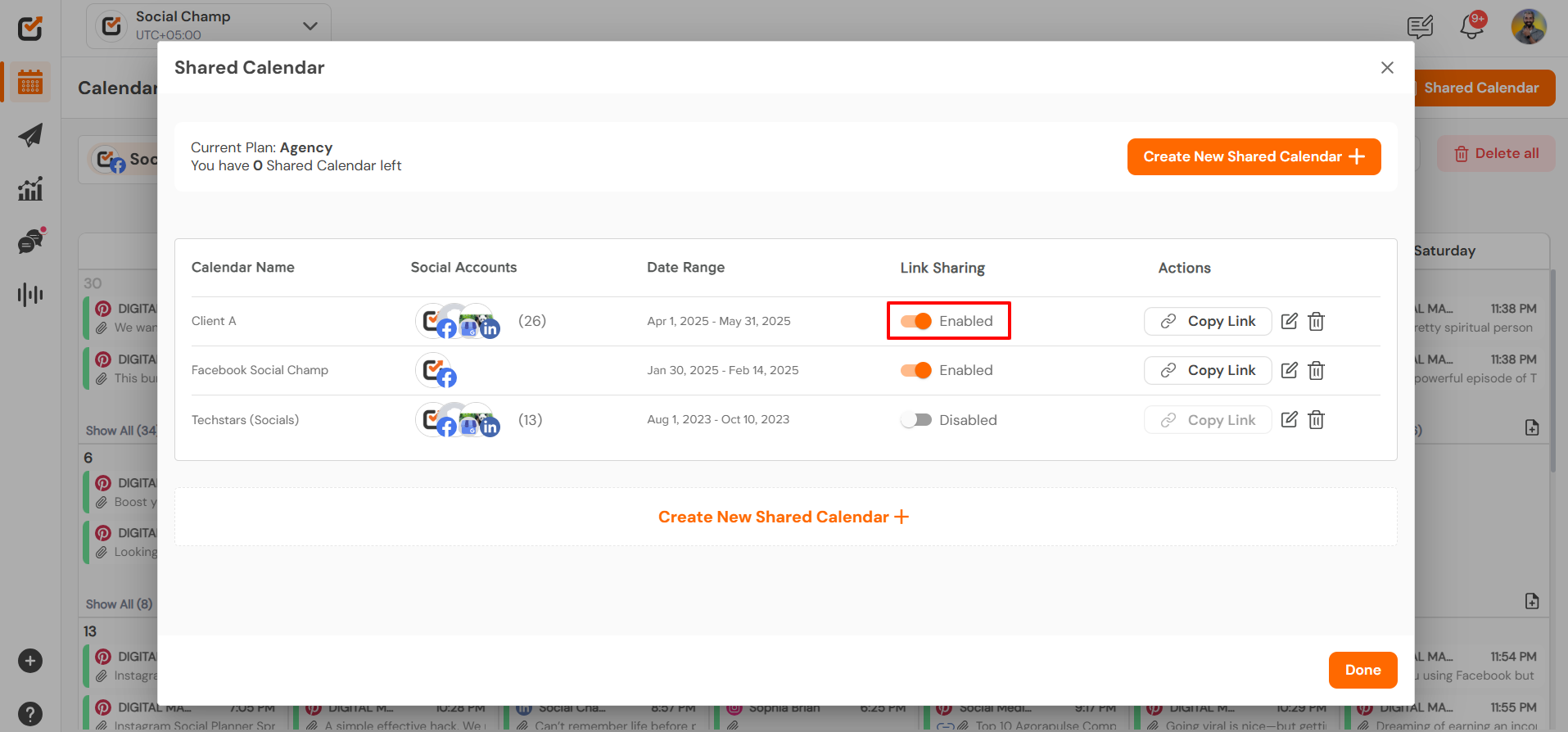Image resolution: width=1568 pixels, height=732 pixels.
Task: Click Facebook Social Champ account avatar
Action: coord(436,370)
